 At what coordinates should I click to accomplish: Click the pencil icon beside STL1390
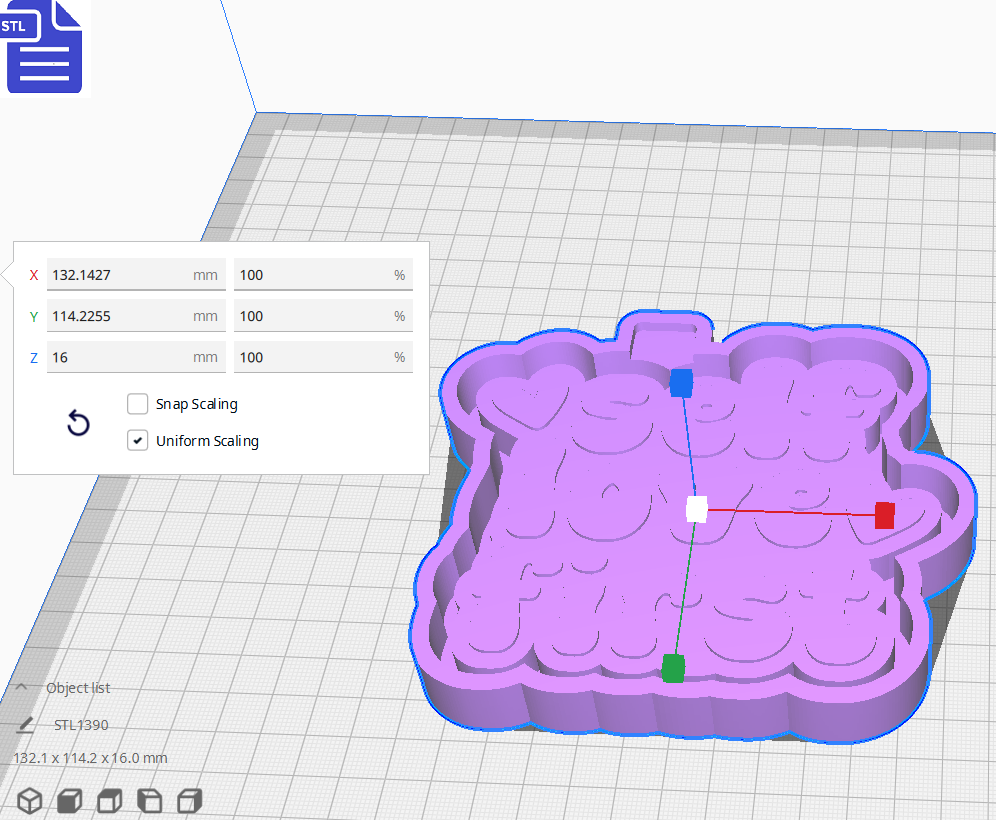click(24, 724)
